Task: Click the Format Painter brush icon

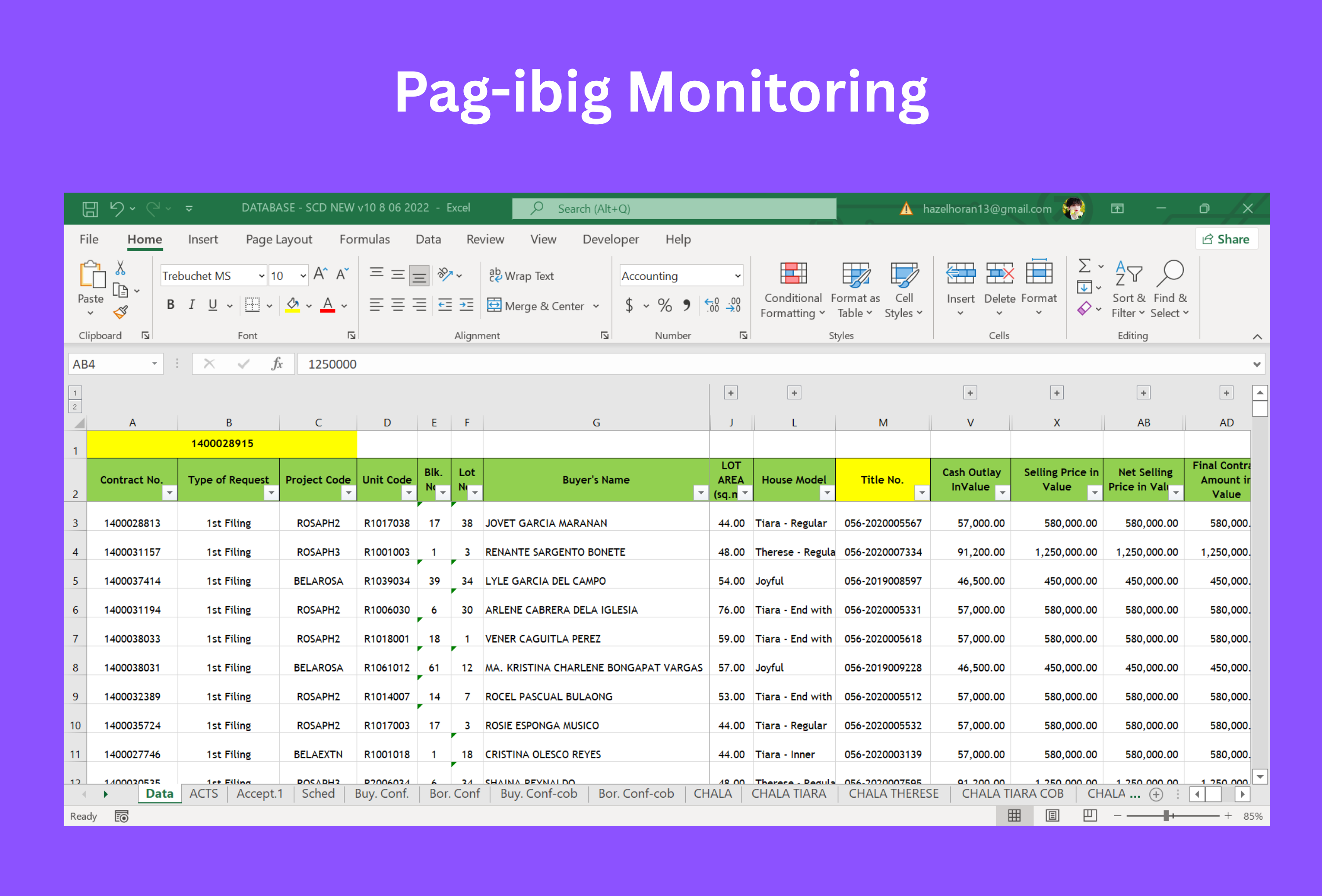Action: coord(121,312)
